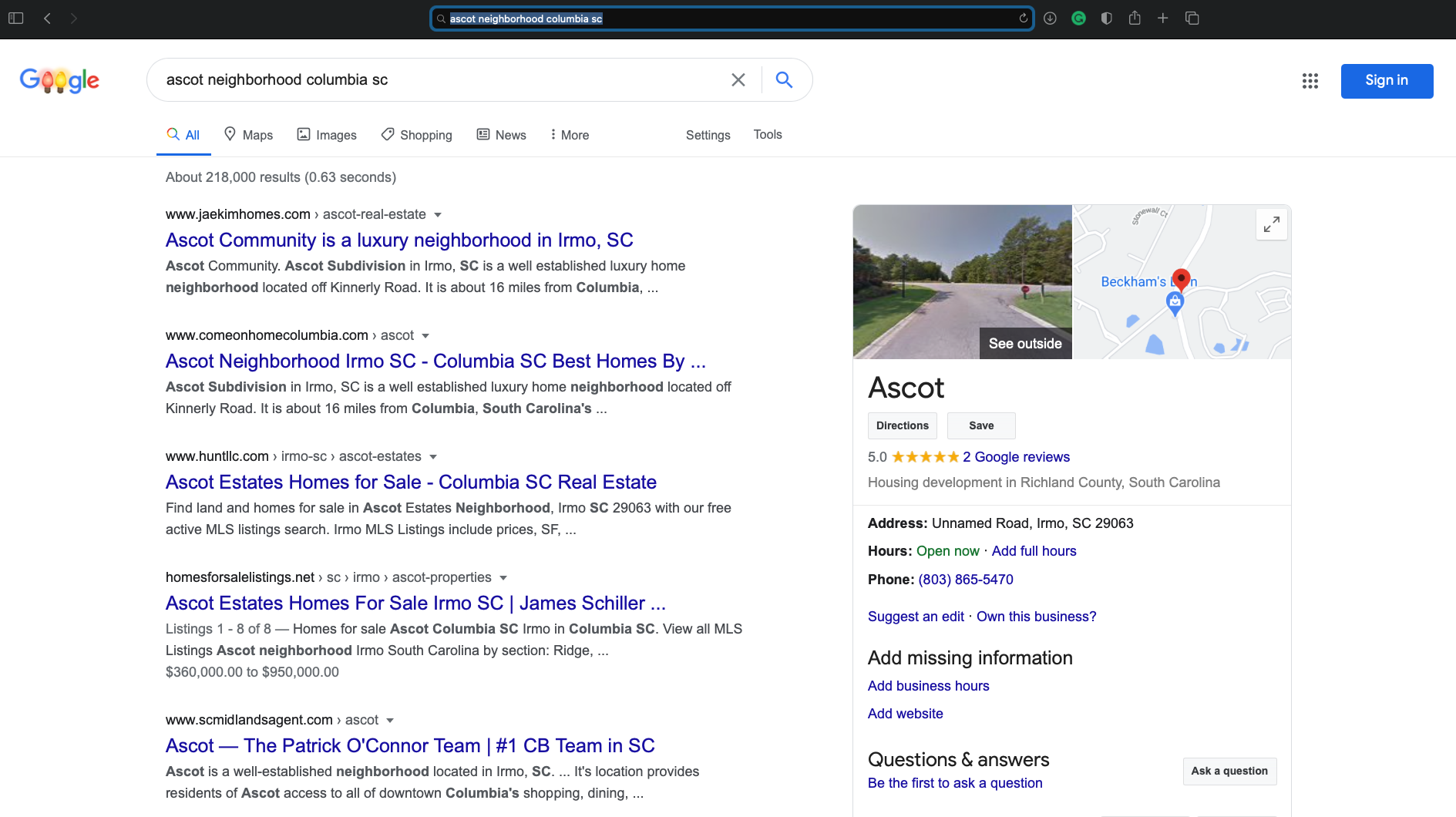
Task: Click the five-star rating icons
Action: (x=925, y=457)
